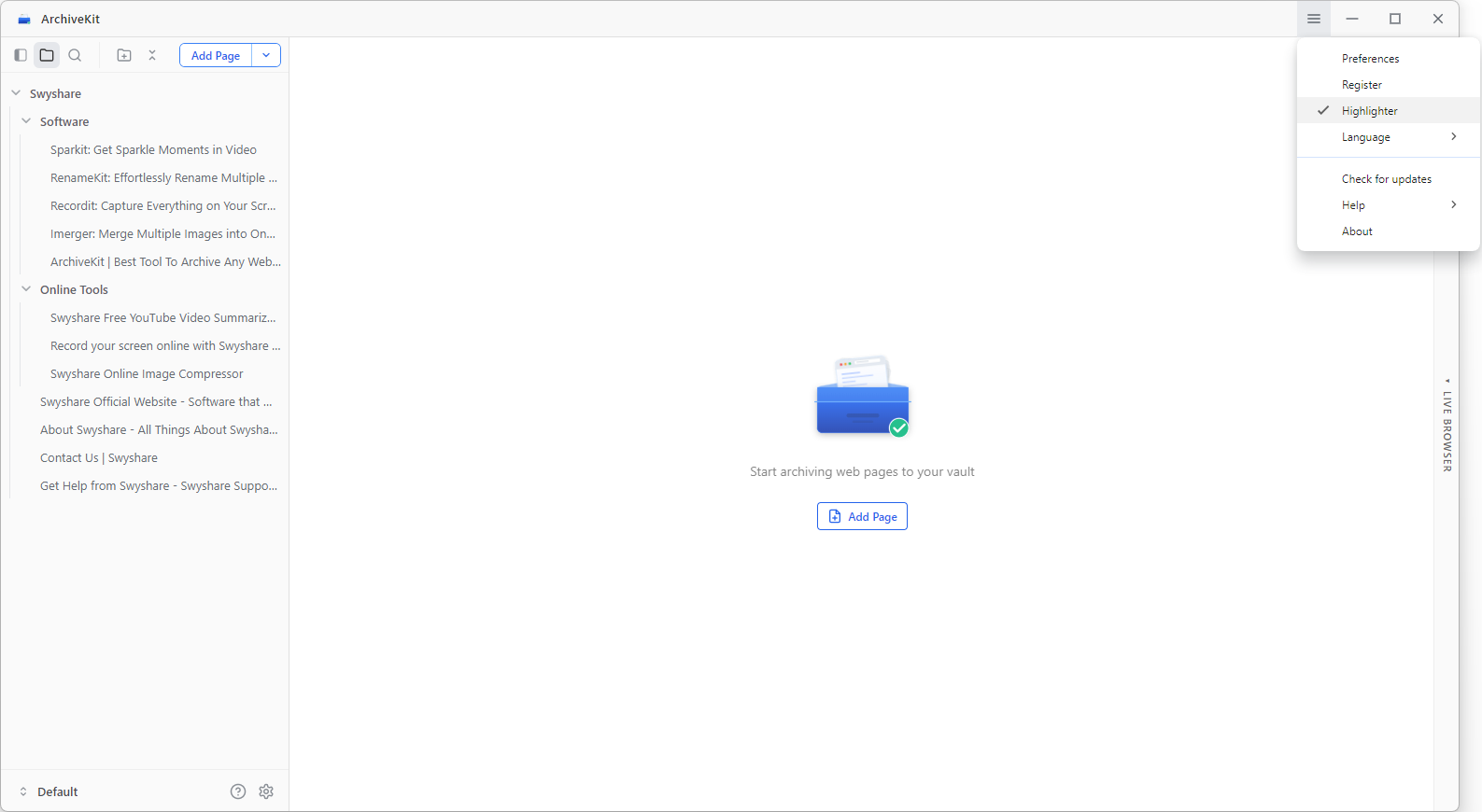Select Imerger: Merge Multiple Images page
The image size is (1482, 812).
click(x=163, y=233)
